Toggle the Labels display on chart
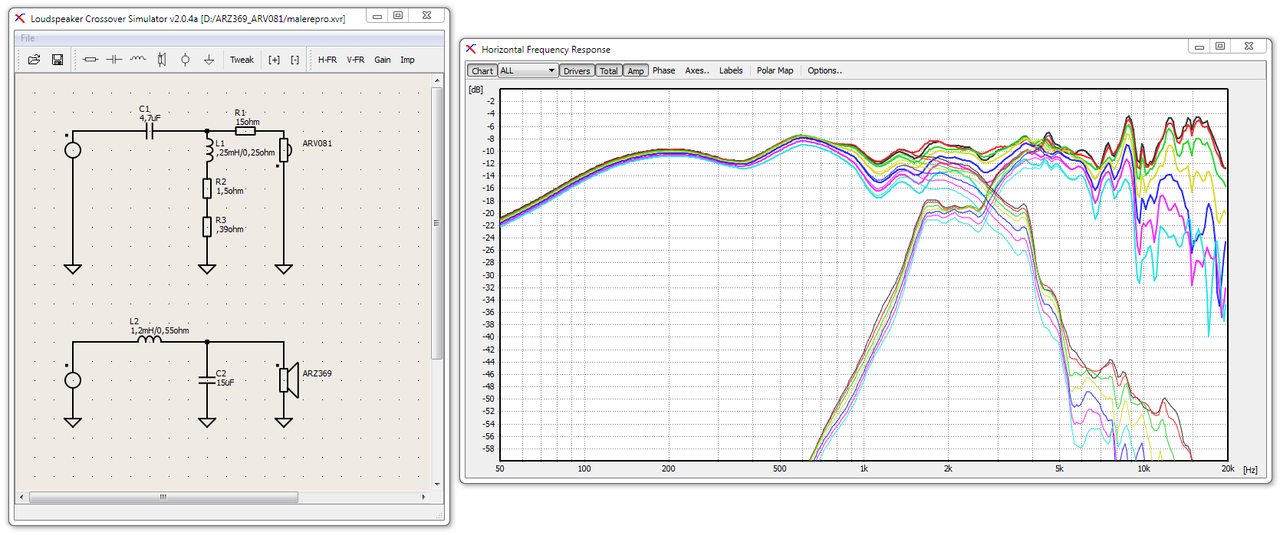The height and width of the screenshot is (535, 1280). click(731, 71)
